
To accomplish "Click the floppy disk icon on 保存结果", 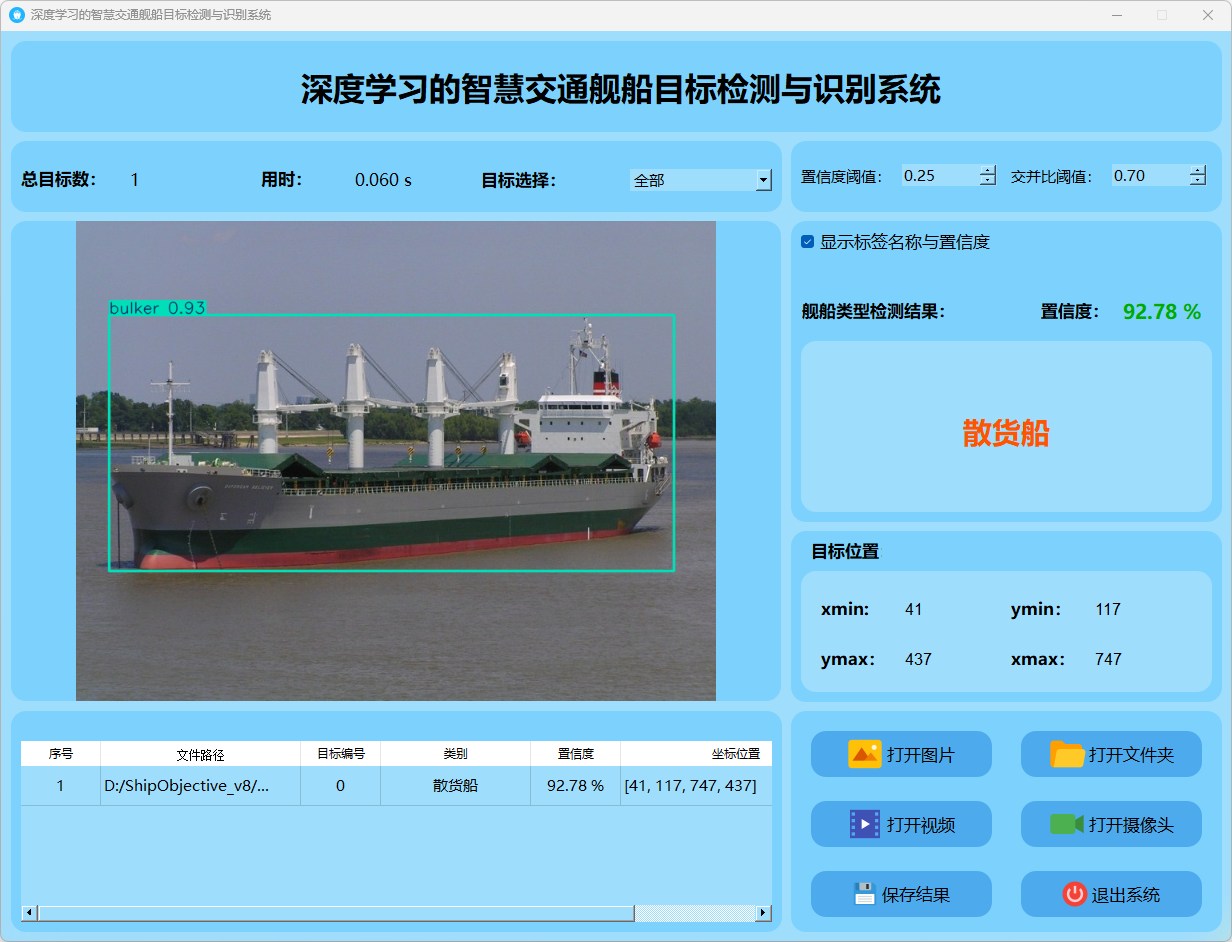I will click(864, 894).
